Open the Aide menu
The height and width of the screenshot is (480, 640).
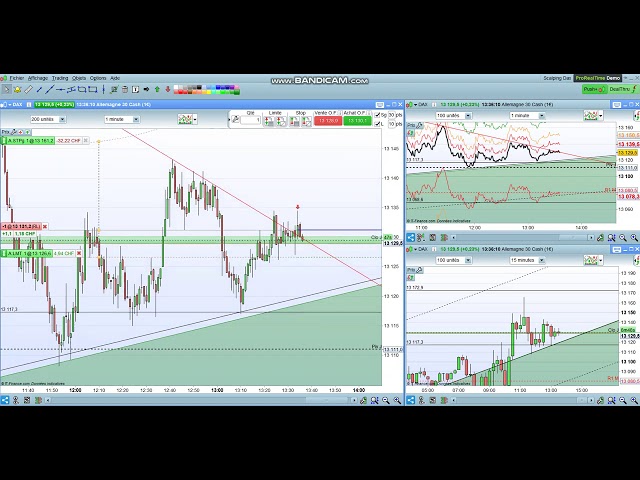coord(115,78)
